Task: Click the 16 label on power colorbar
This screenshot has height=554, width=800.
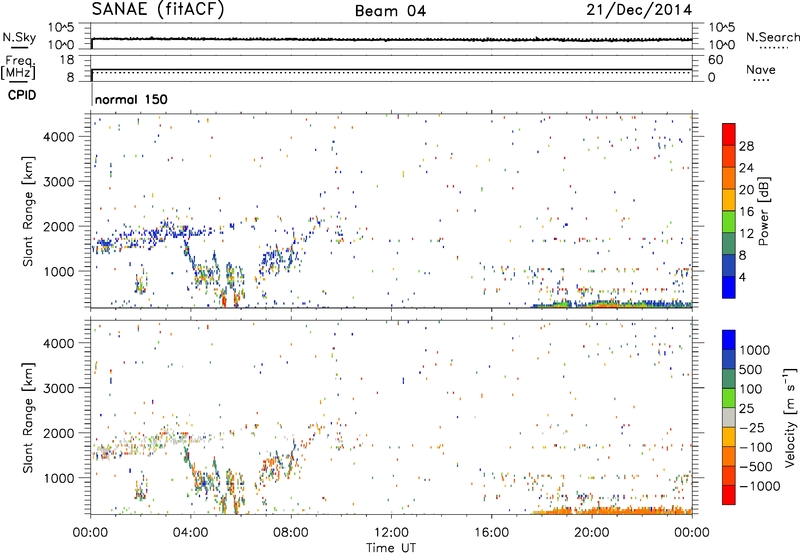Action: click(746, 212)
